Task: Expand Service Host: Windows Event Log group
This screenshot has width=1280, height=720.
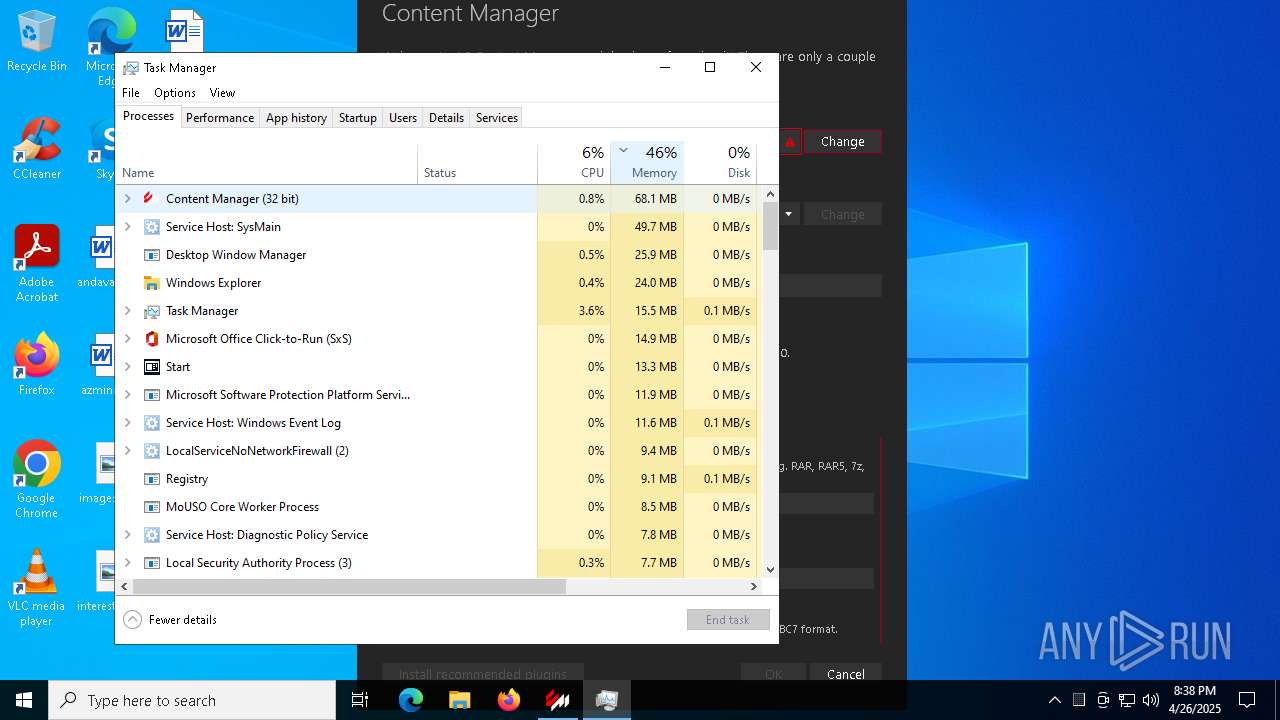Action: point(127,423)
